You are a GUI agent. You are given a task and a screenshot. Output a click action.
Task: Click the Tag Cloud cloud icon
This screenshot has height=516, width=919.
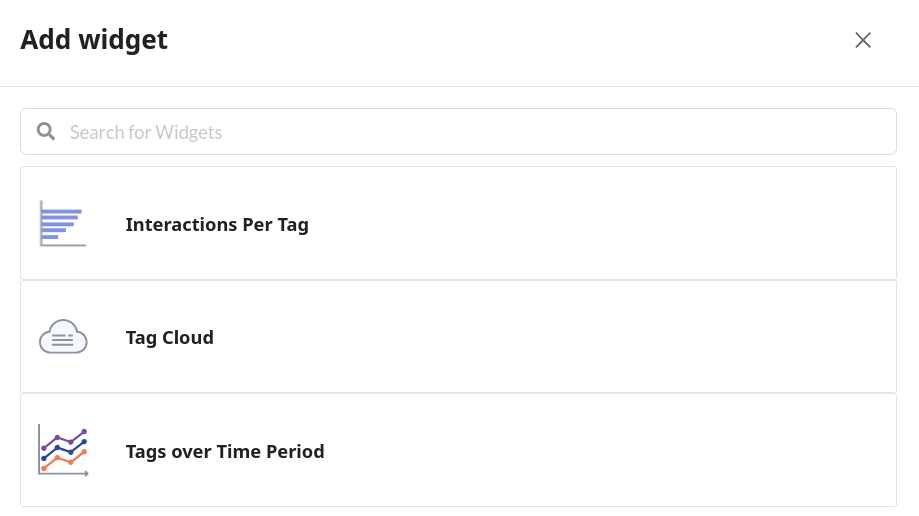point(62,338)
